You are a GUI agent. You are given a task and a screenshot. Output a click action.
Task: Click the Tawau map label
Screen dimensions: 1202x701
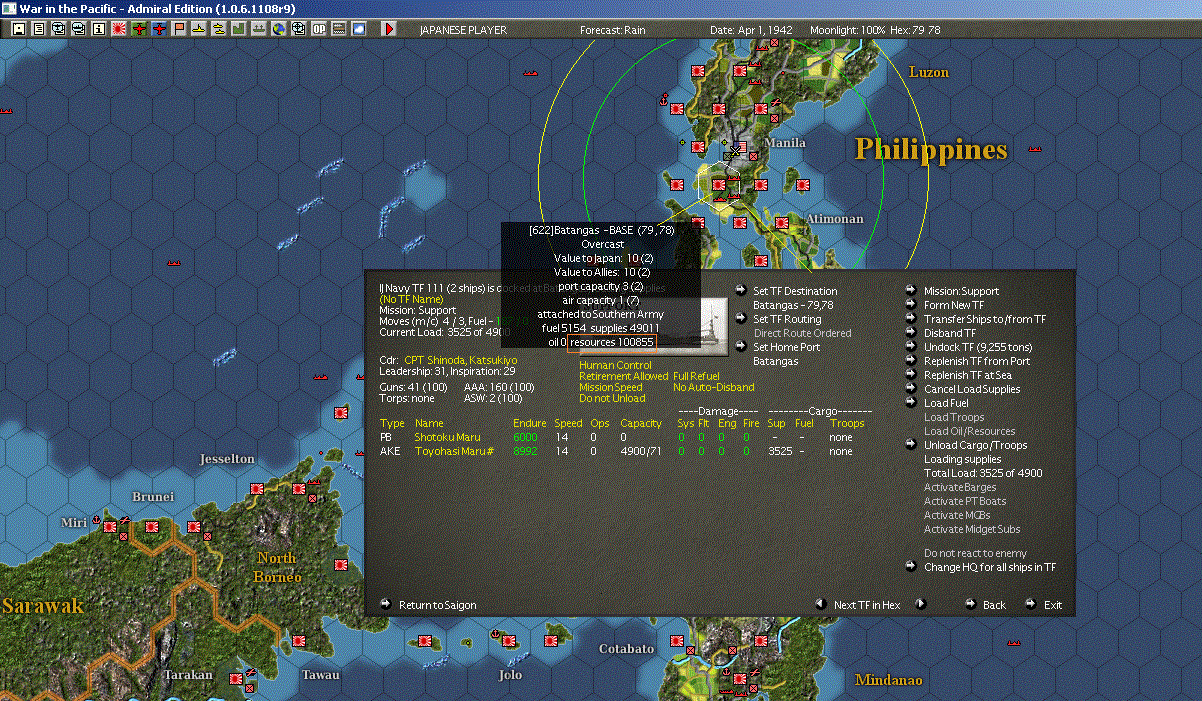[x=320, y=675]
